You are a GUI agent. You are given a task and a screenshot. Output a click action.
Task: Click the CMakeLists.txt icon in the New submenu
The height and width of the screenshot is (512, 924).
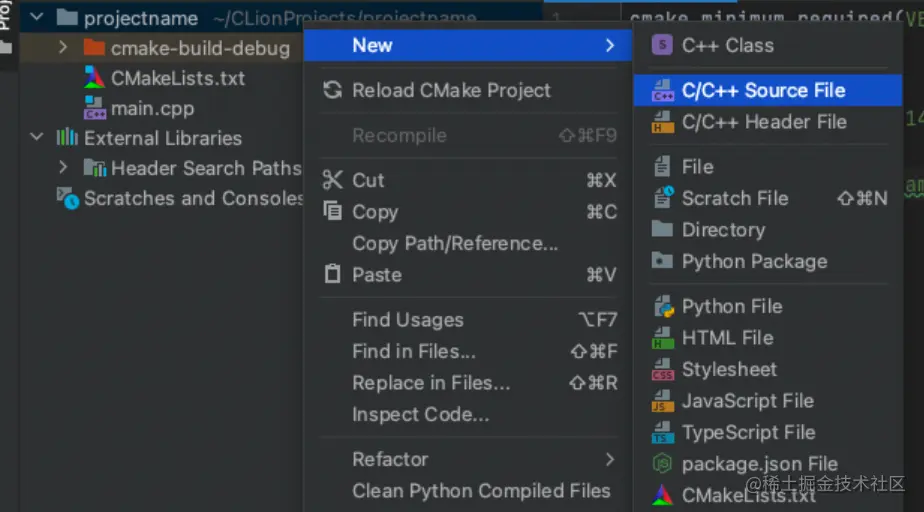[662, 496]
